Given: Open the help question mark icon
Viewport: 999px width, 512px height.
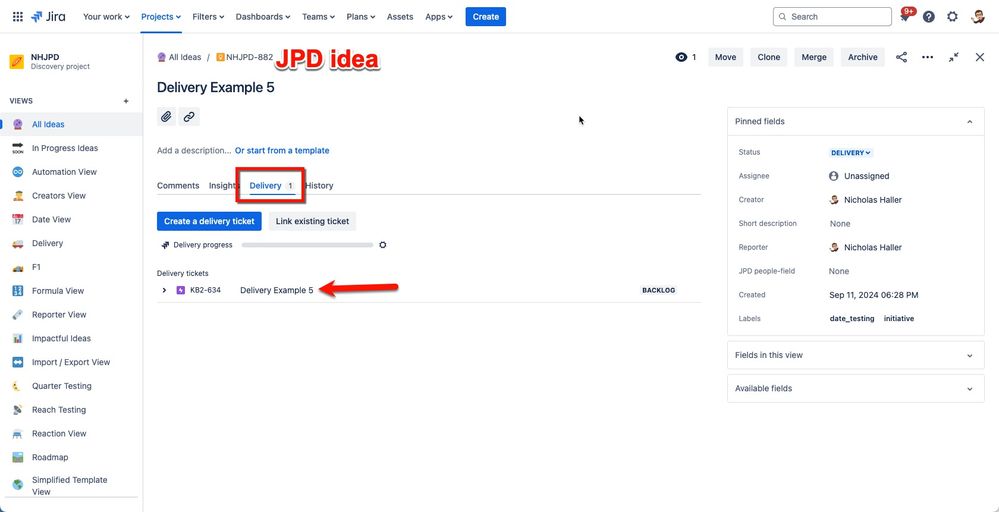Looking at the screenshot, I should (x=929, y=17).
